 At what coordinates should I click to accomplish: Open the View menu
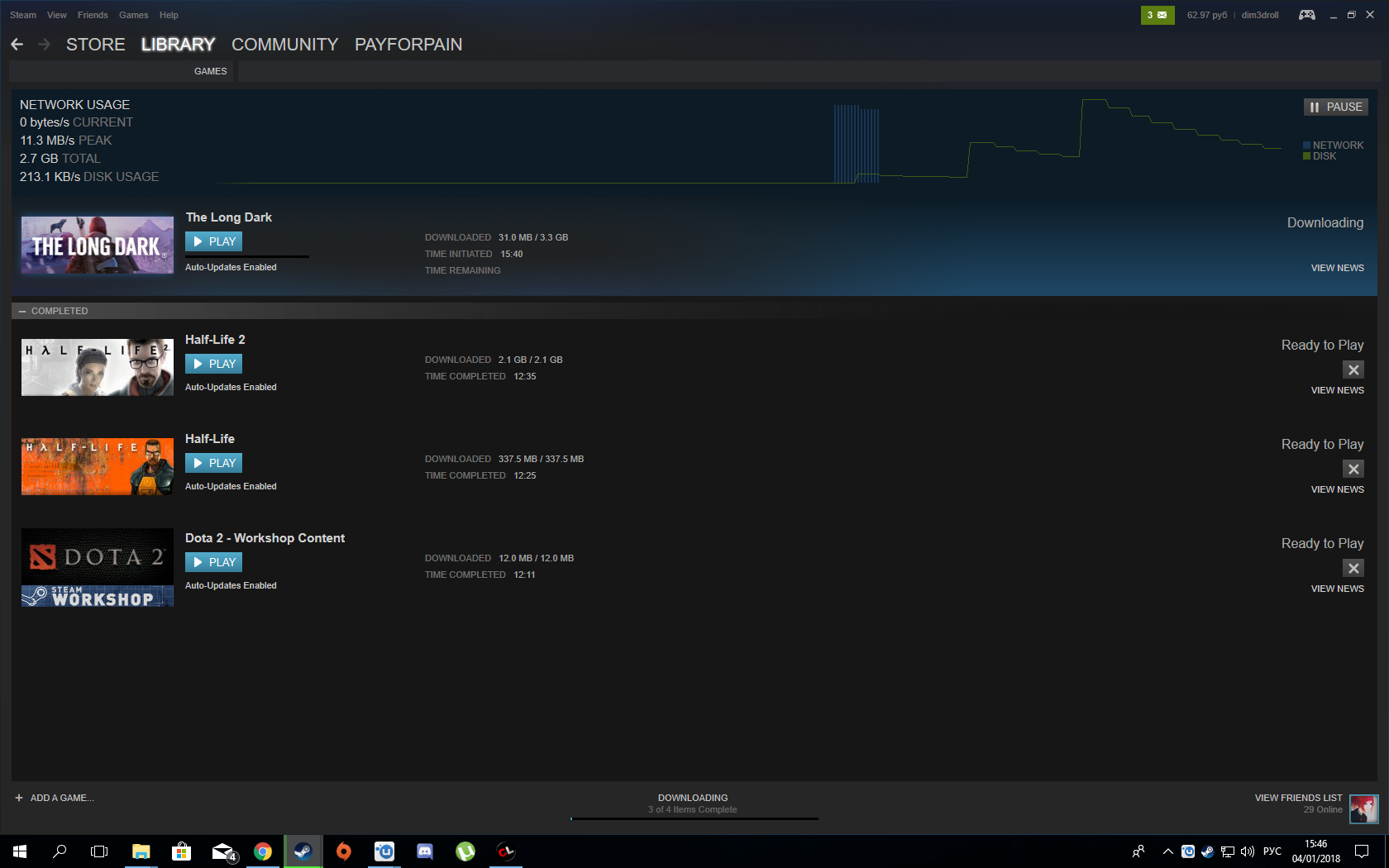click(x=57, y=15)
